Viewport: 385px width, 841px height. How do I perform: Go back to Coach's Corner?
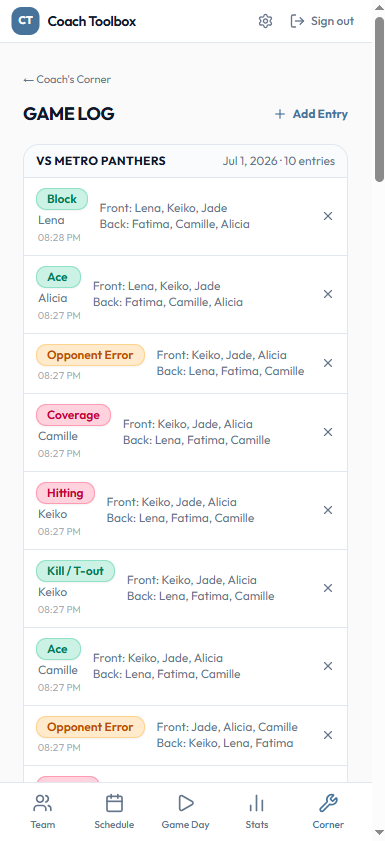point(67,79)
